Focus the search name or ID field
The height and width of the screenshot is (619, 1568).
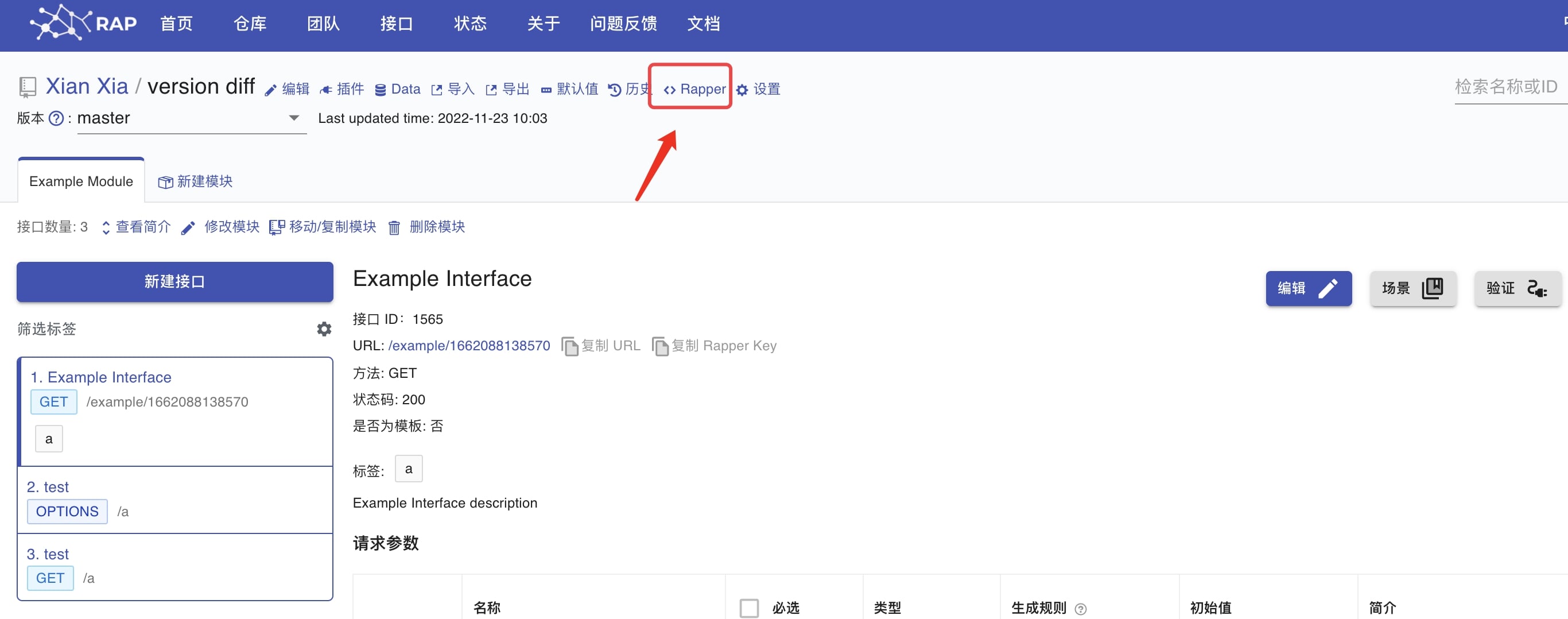tap(1507, 87)
